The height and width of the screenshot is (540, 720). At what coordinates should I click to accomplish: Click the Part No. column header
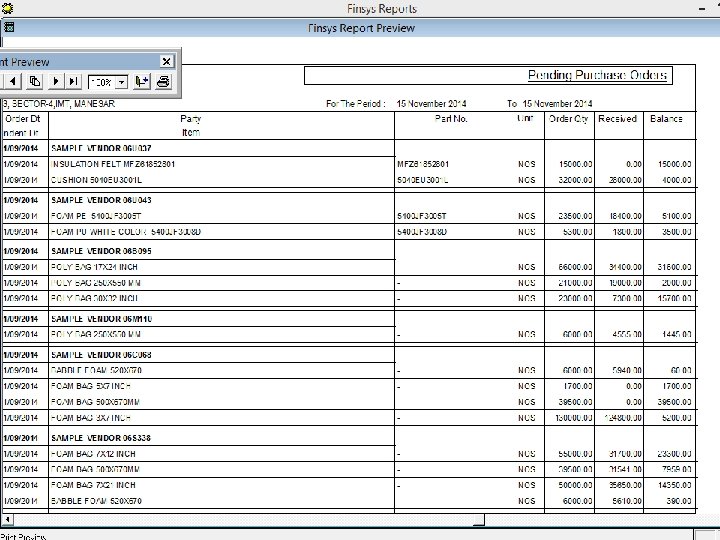451,118
